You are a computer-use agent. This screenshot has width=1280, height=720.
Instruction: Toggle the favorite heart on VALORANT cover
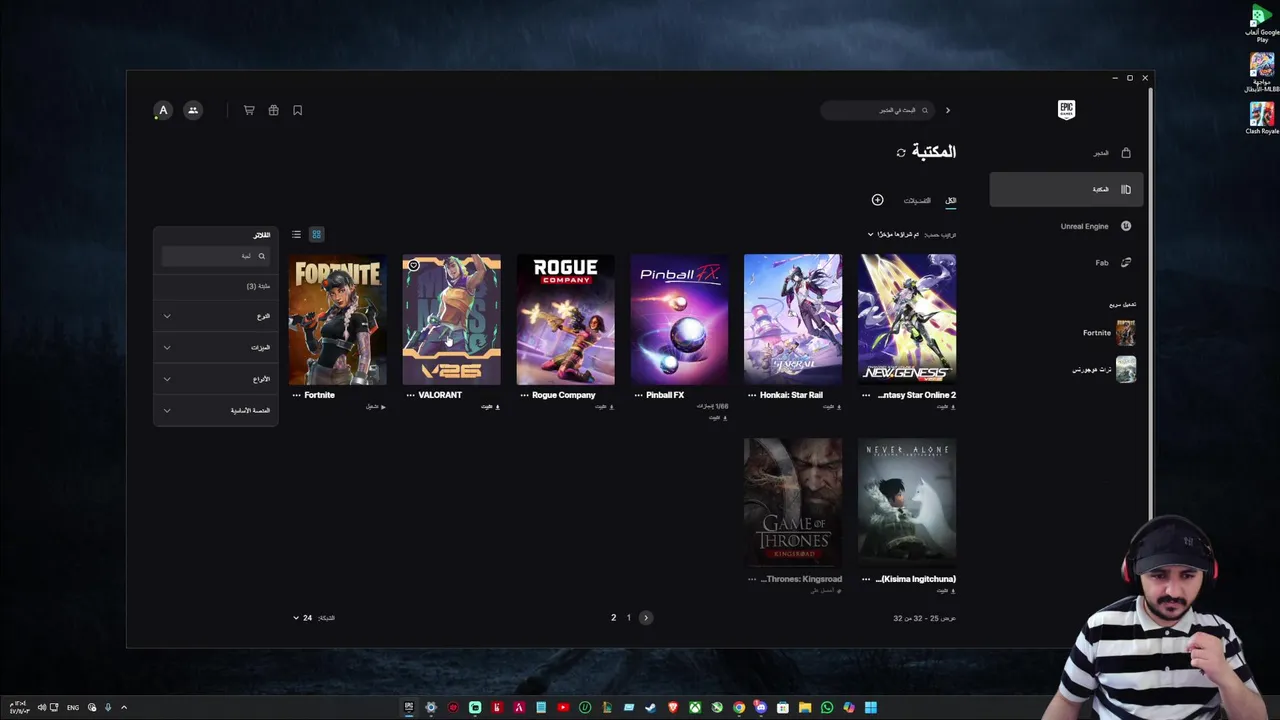413,265
